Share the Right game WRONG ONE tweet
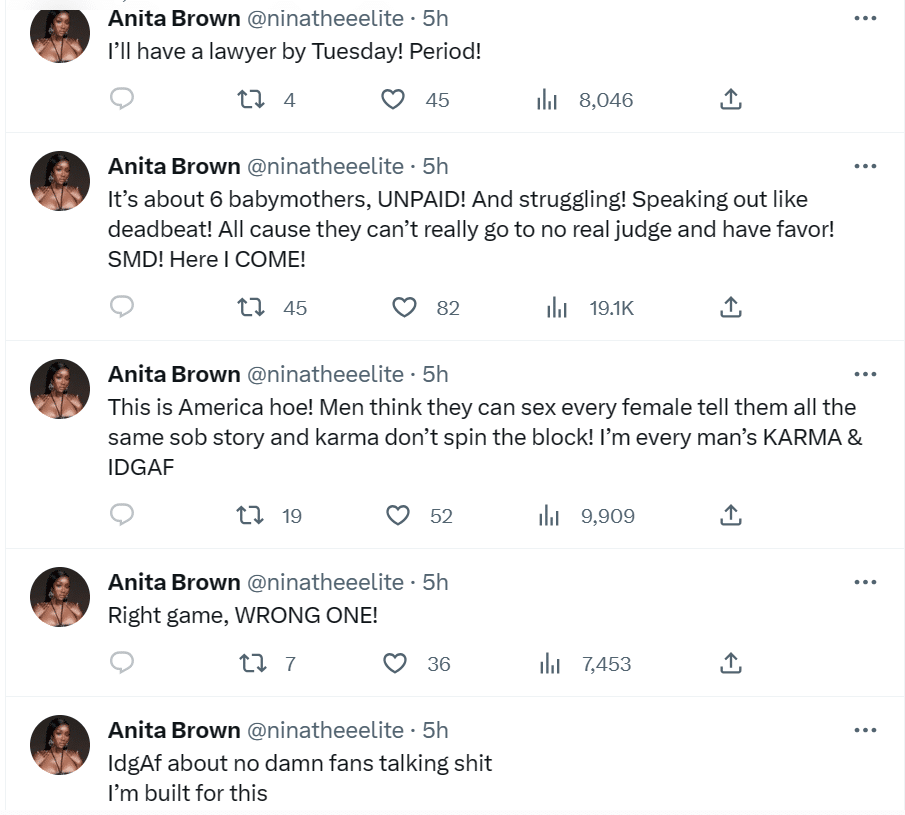This screenshot has width=905, height=815. pyautogui.click(x=730, y=663)
